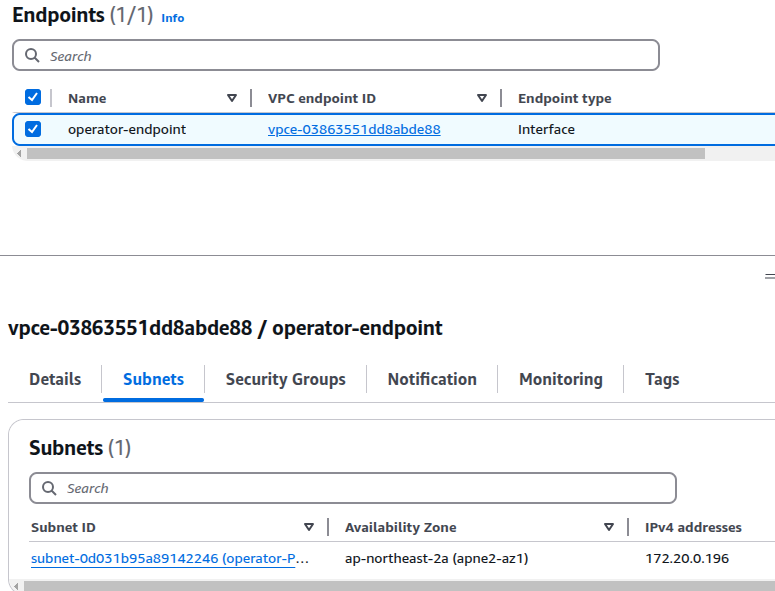Click the left arrow of the endpoints scrollbar
Viewport: 775px width, 591px height.
[18, 154]
